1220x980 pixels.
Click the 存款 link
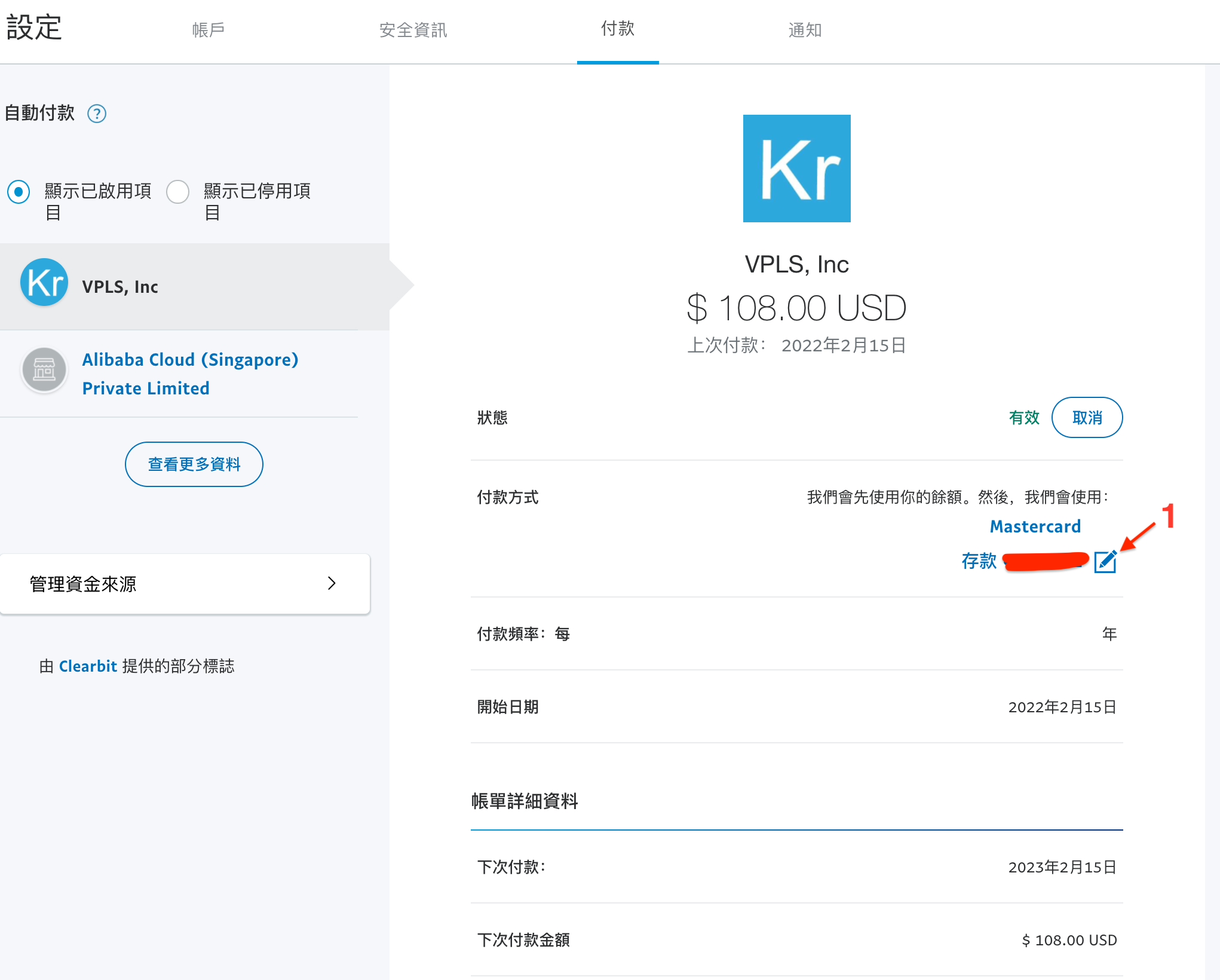point(979,561)
